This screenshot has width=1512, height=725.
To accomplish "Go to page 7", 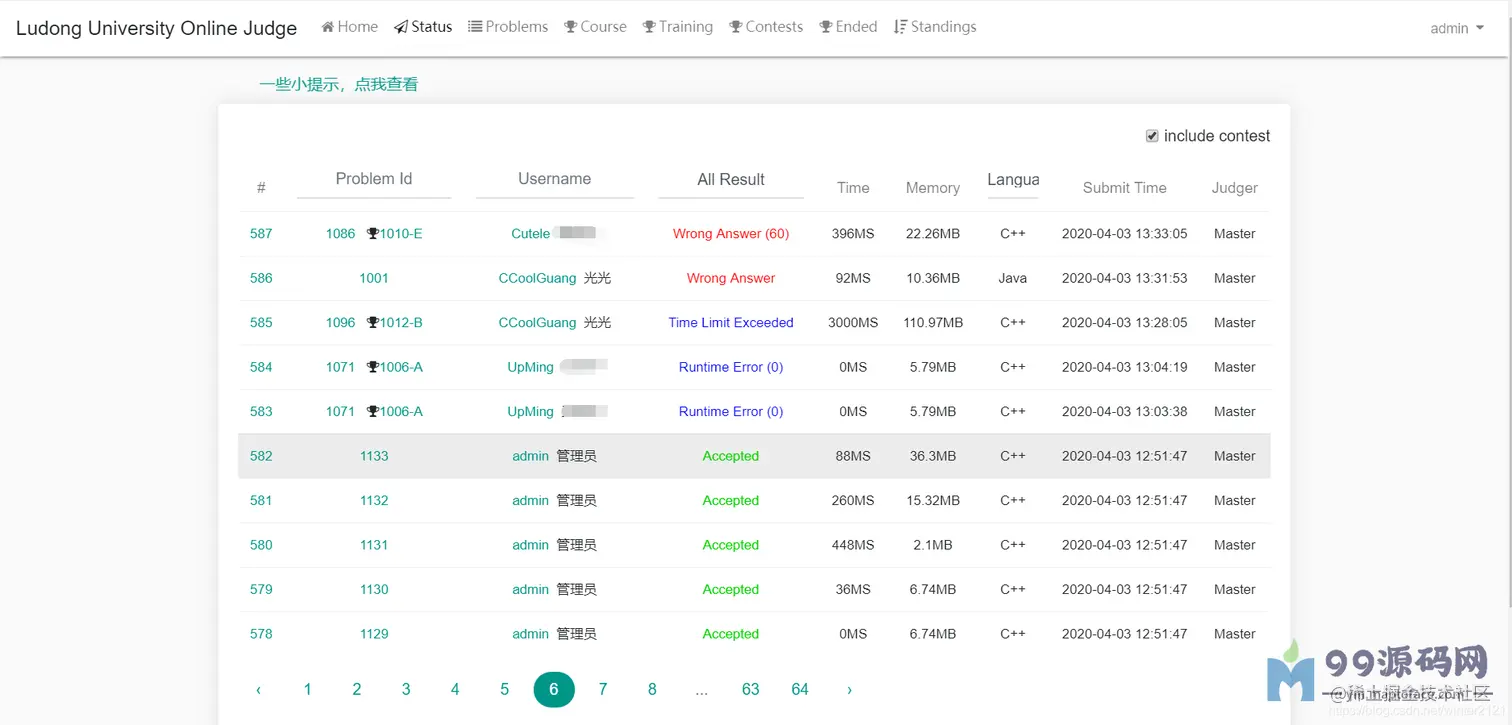I will (603, 690).
